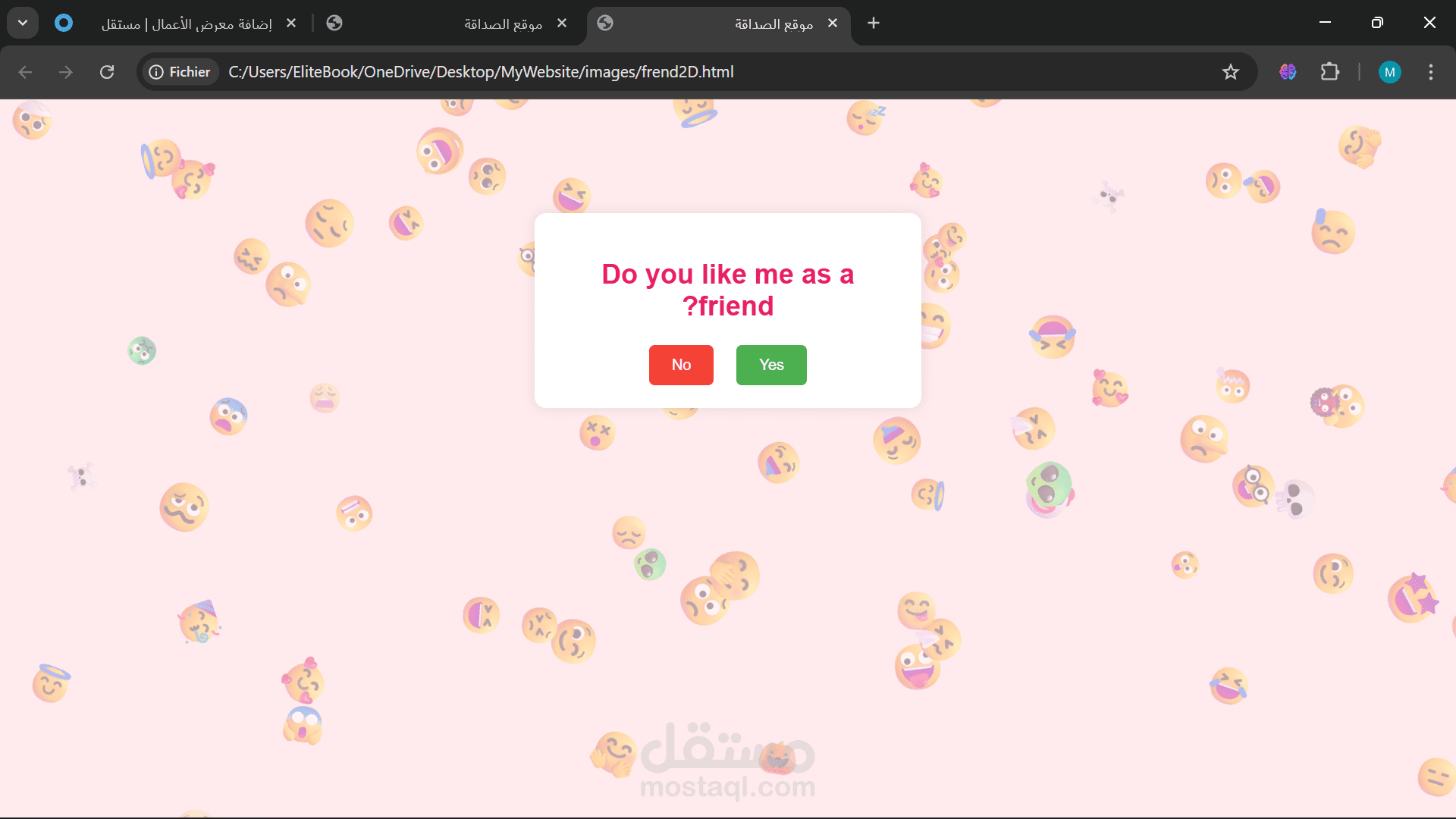Close the active موقع الصداقة tab

tap(833, 24)
